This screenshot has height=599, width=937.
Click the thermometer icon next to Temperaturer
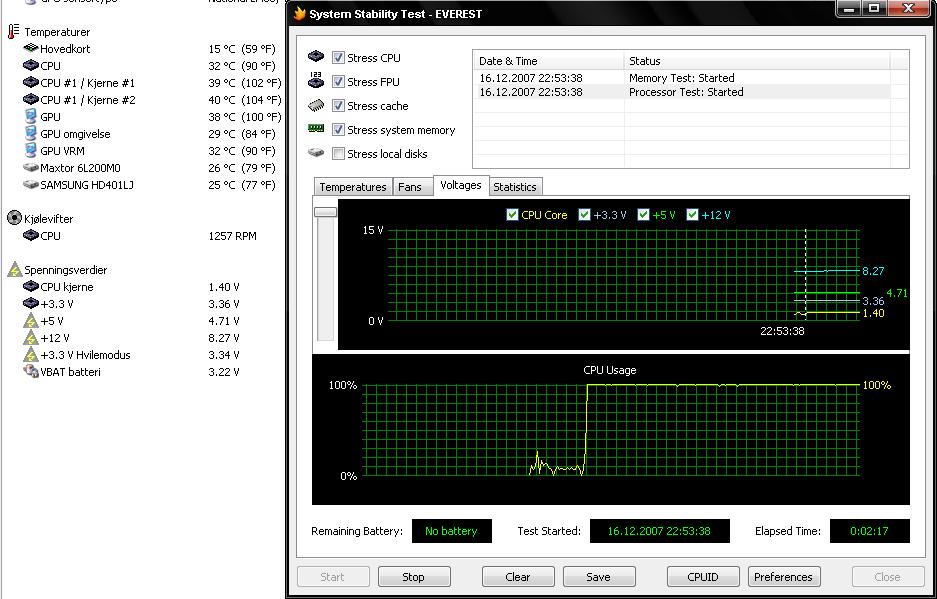13,32
